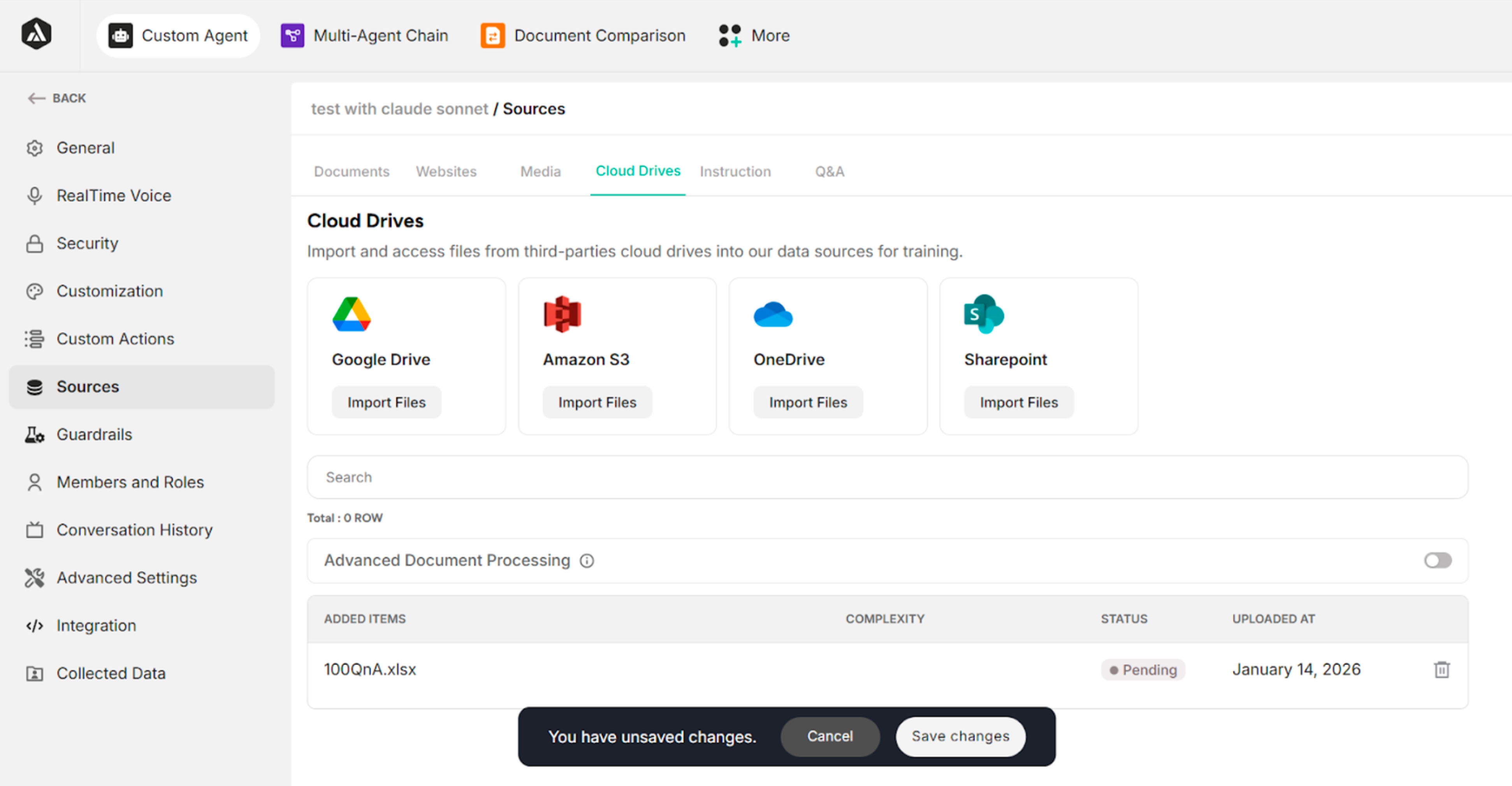
Task: Click the app logo in header
Action: coord(36,34)
